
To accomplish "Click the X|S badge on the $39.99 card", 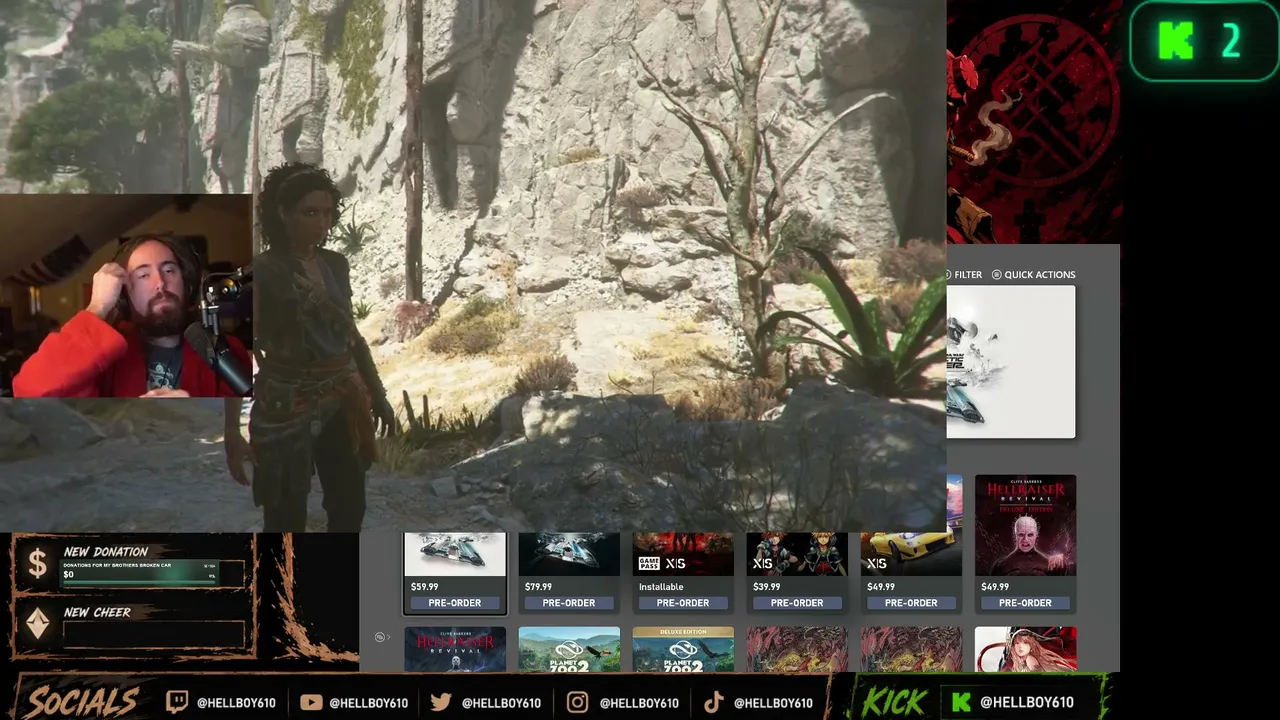I will coord(763,563).
